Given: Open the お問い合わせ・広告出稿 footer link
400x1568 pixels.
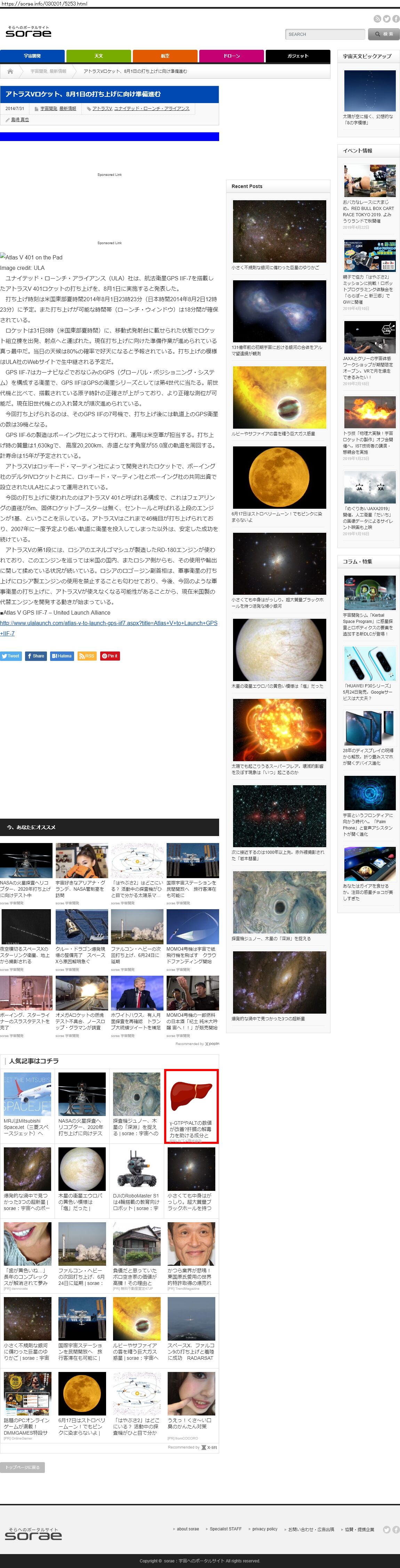Looking at the screenshot, I should tap(311, 1529).
